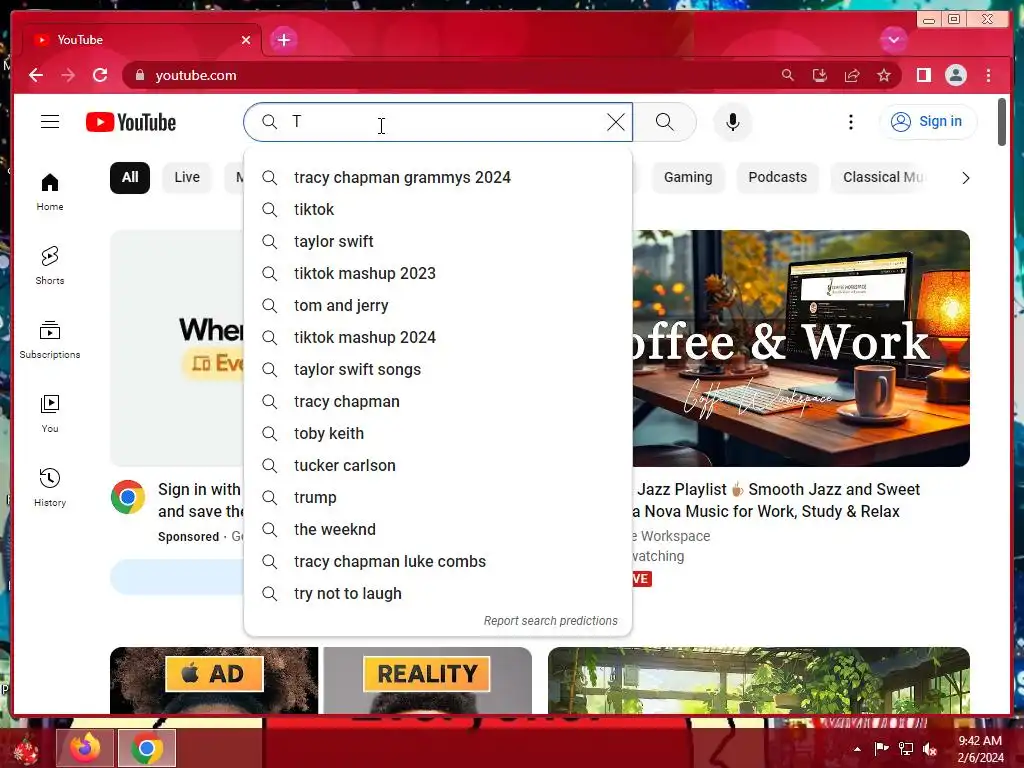Open Firefox from the taskbar

coord(85,748)
